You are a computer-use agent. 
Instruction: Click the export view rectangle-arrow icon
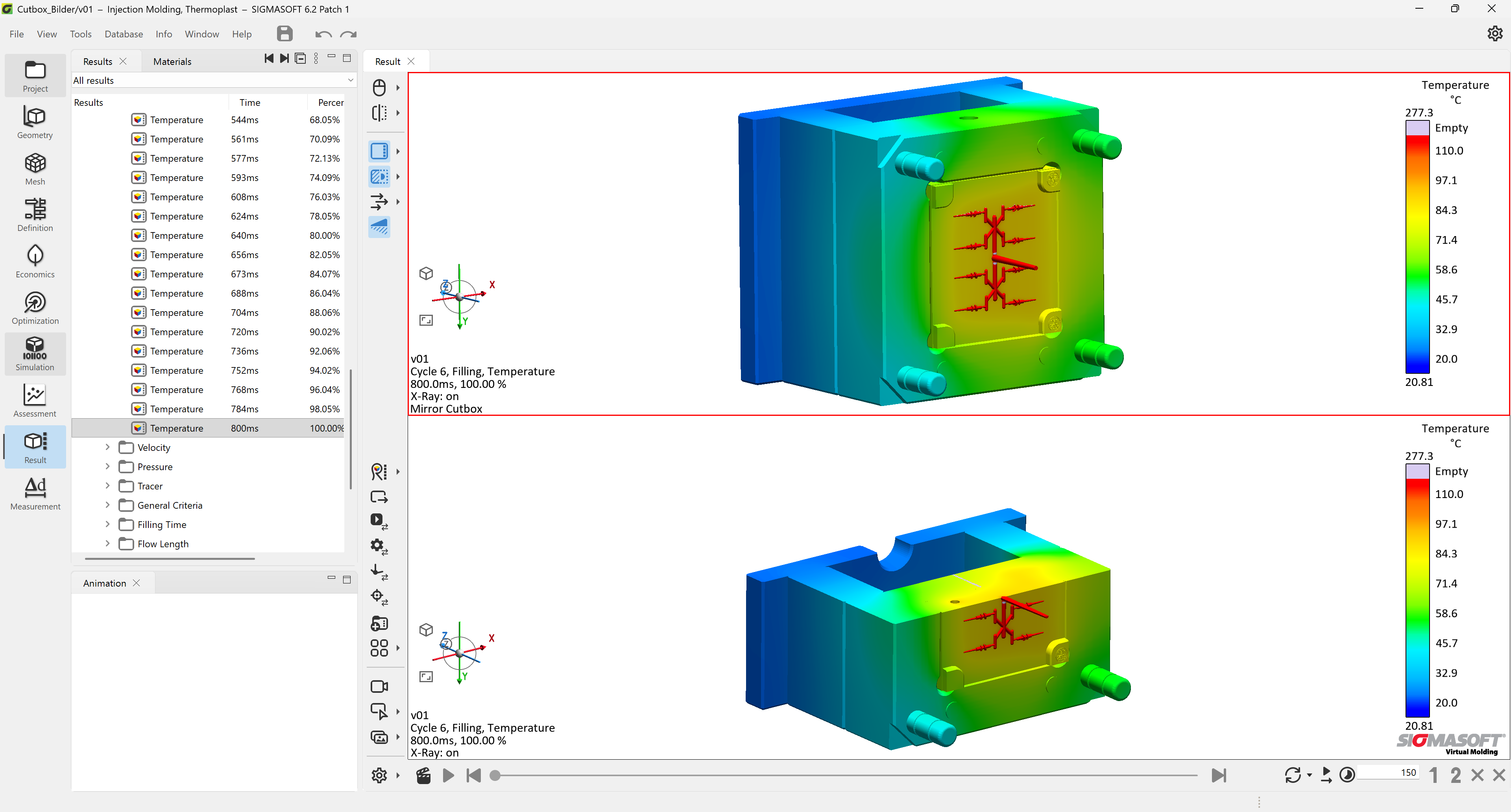pyautogui.click(x=379, y=497)
